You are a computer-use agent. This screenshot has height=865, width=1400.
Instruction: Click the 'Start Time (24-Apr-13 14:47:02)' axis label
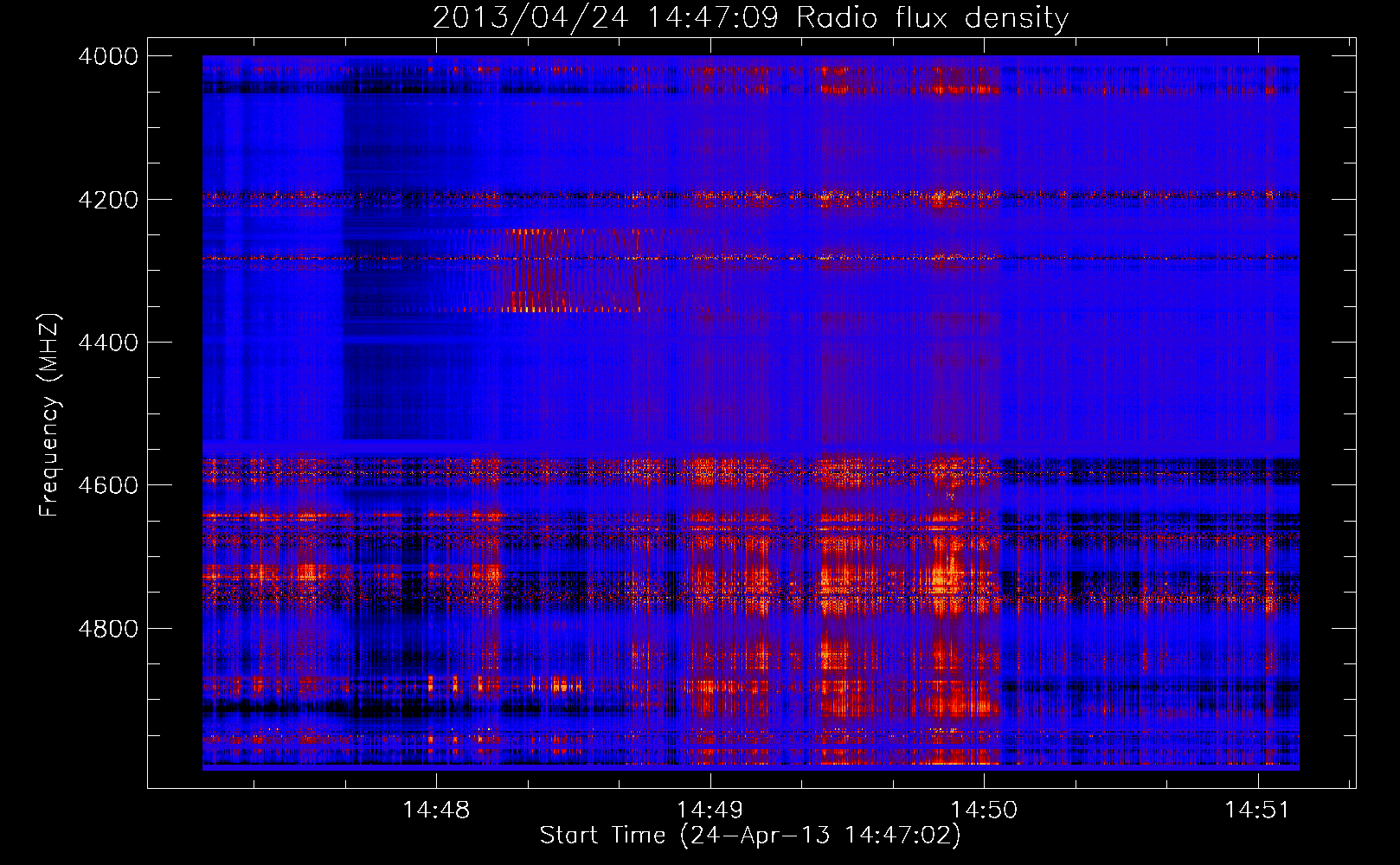click(x=750, y=836)
